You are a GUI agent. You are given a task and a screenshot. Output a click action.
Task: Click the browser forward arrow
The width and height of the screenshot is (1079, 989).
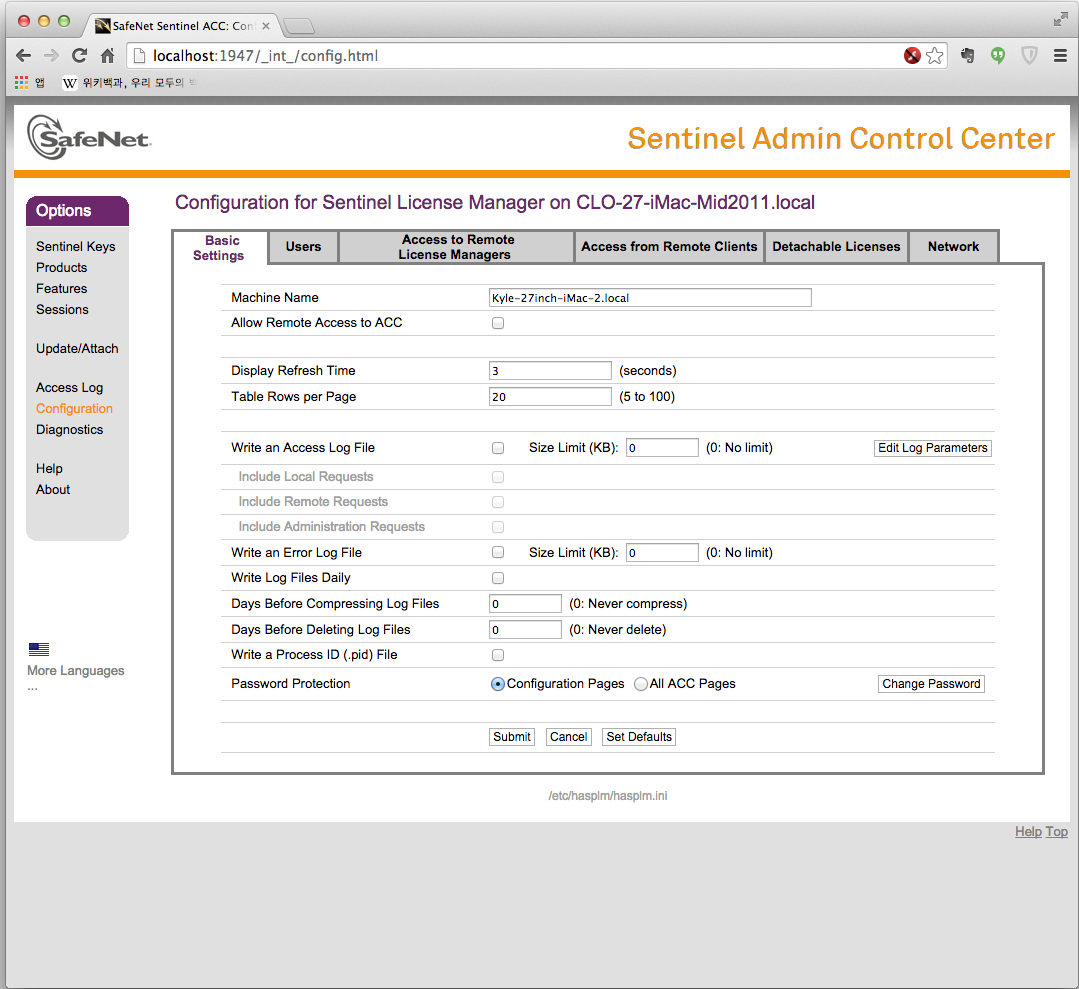(51, 56)
